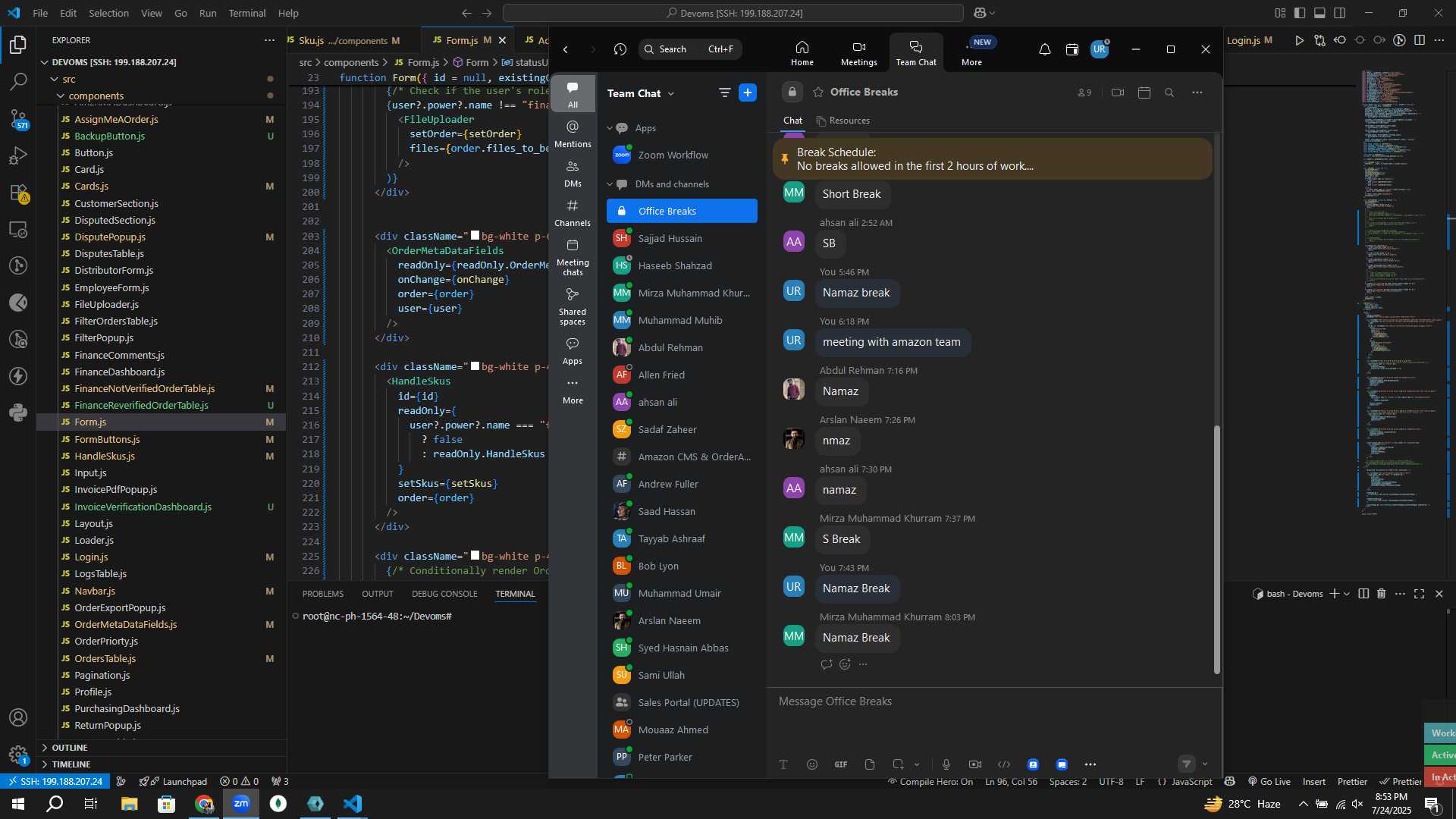Split terminal icon in panel

[x=1363, y=594]
